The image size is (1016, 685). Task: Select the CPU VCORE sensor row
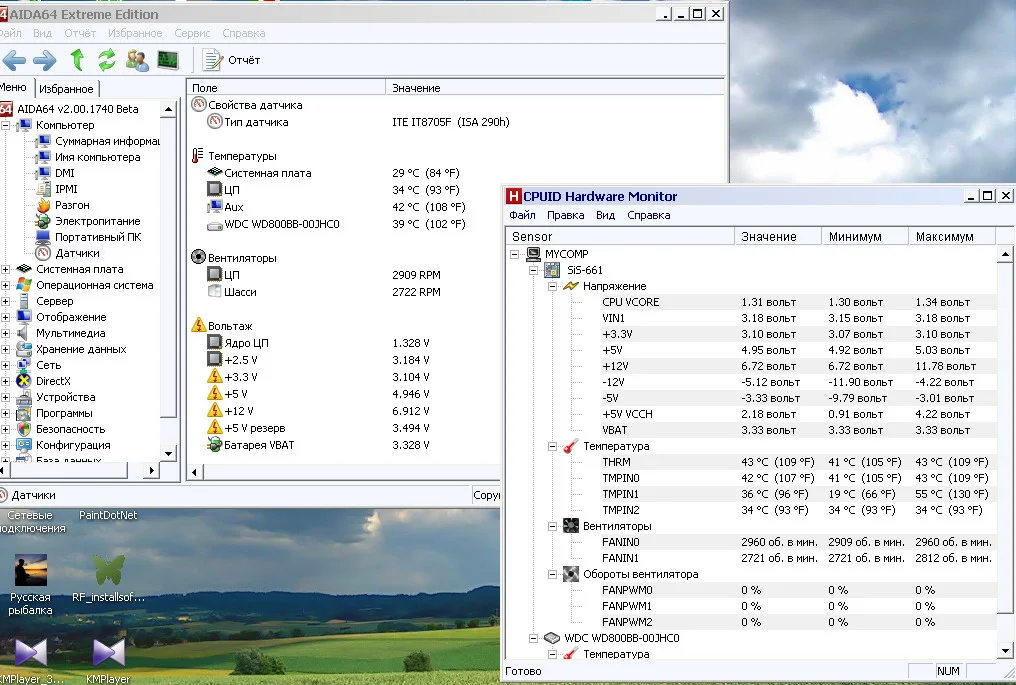pyautogui.click(x=630, y=302)
